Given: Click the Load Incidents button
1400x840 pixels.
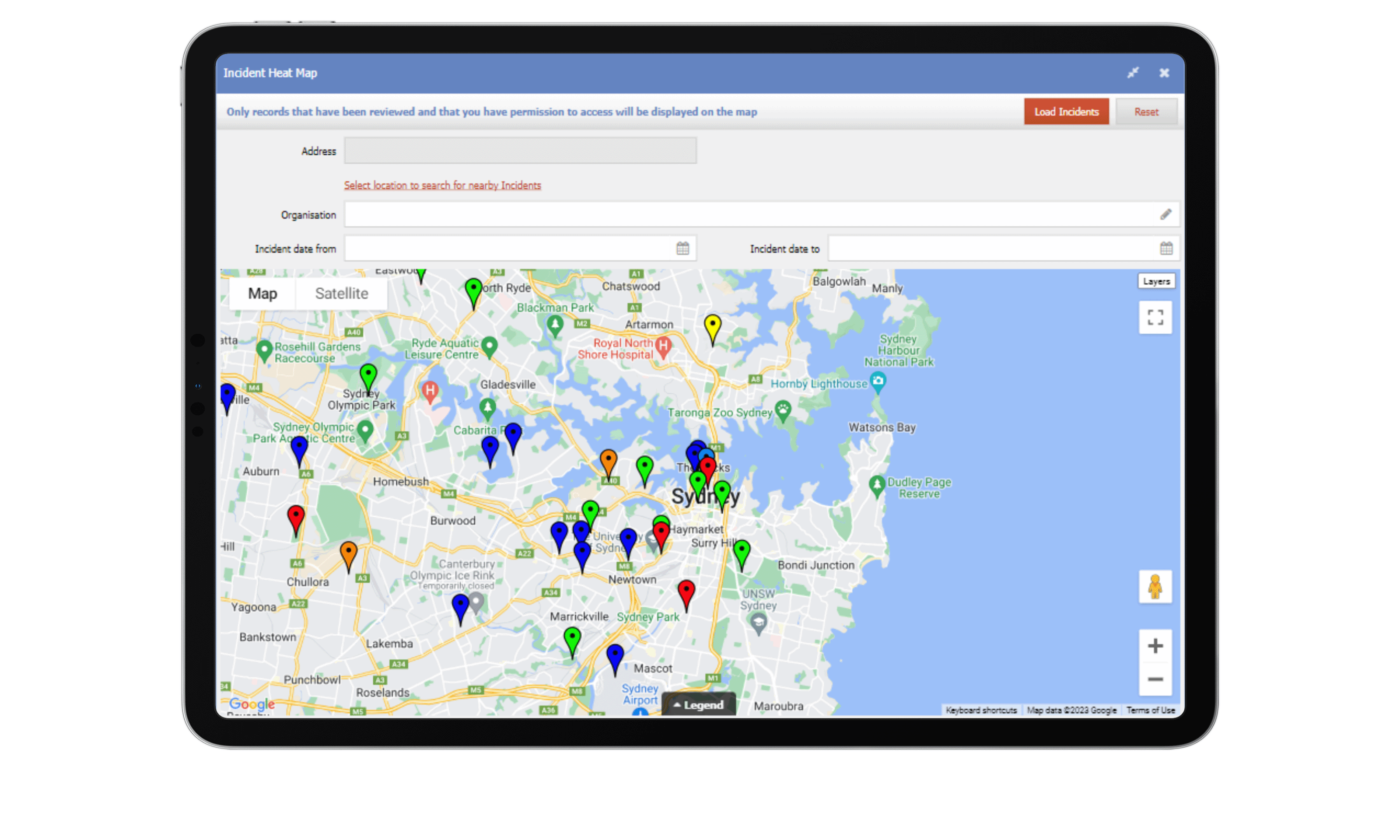Looking at the screenshot, I should [x=1066, y=111].
